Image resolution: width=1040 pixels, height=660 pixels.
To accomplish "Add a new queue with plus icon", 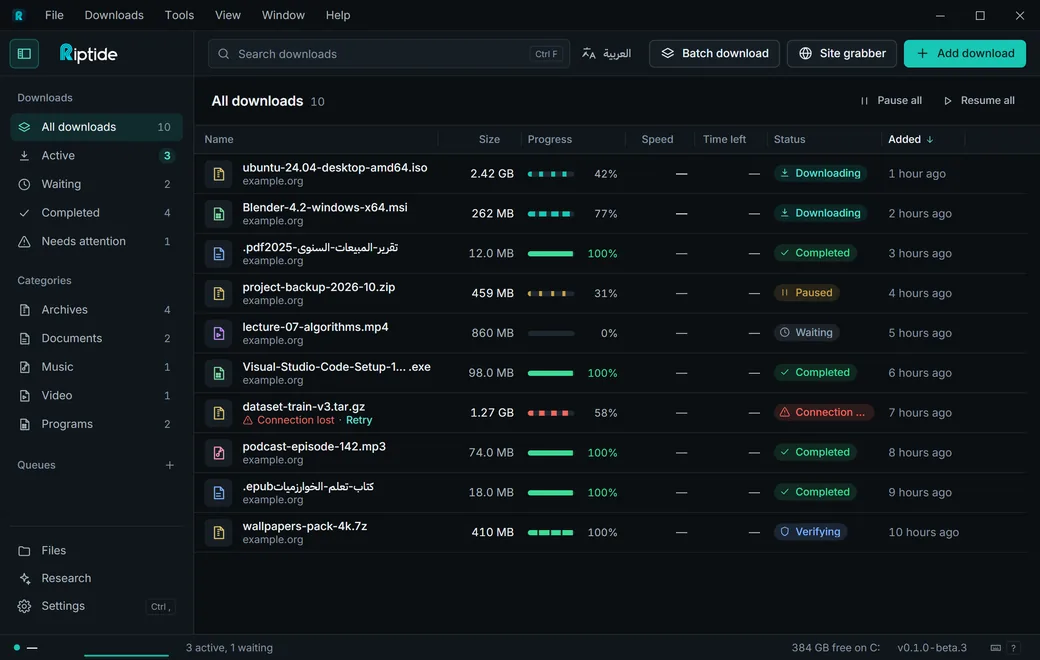I will pyautogui.click(x=170, y=465).
